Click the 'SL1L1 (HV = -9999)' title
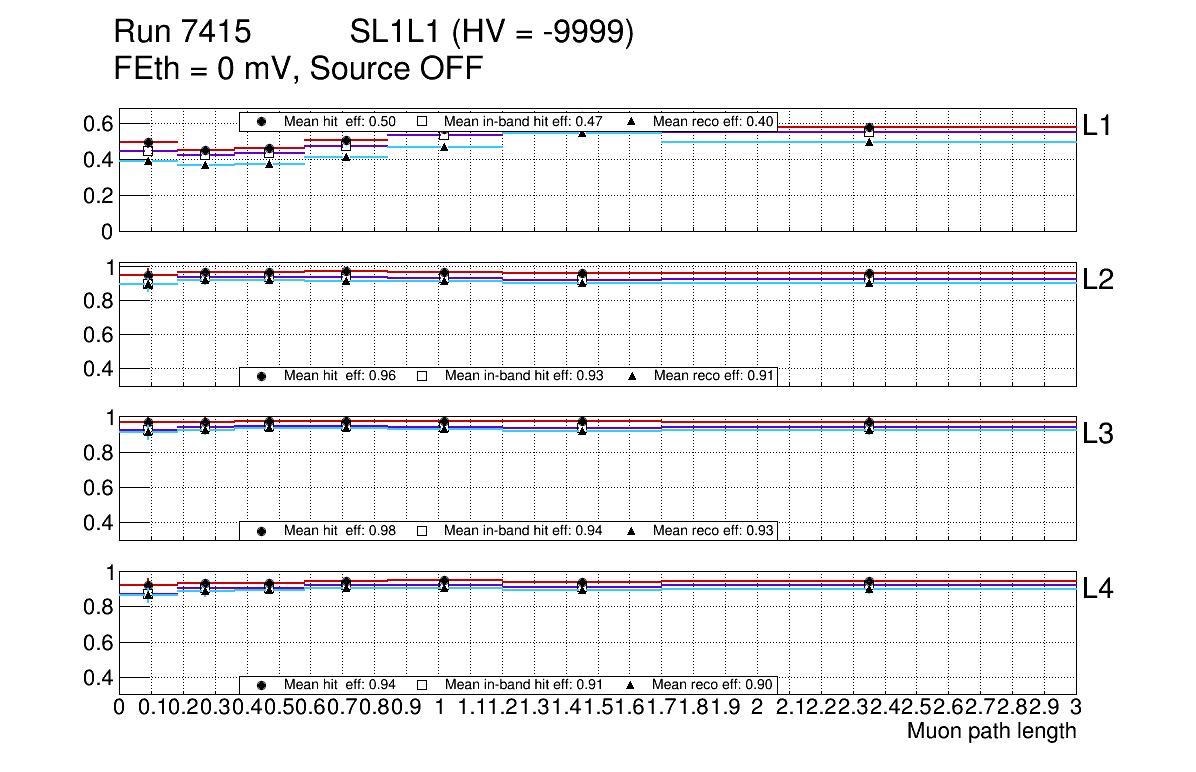Screen dimensions: 1196x772 click(x=492, y=33)
